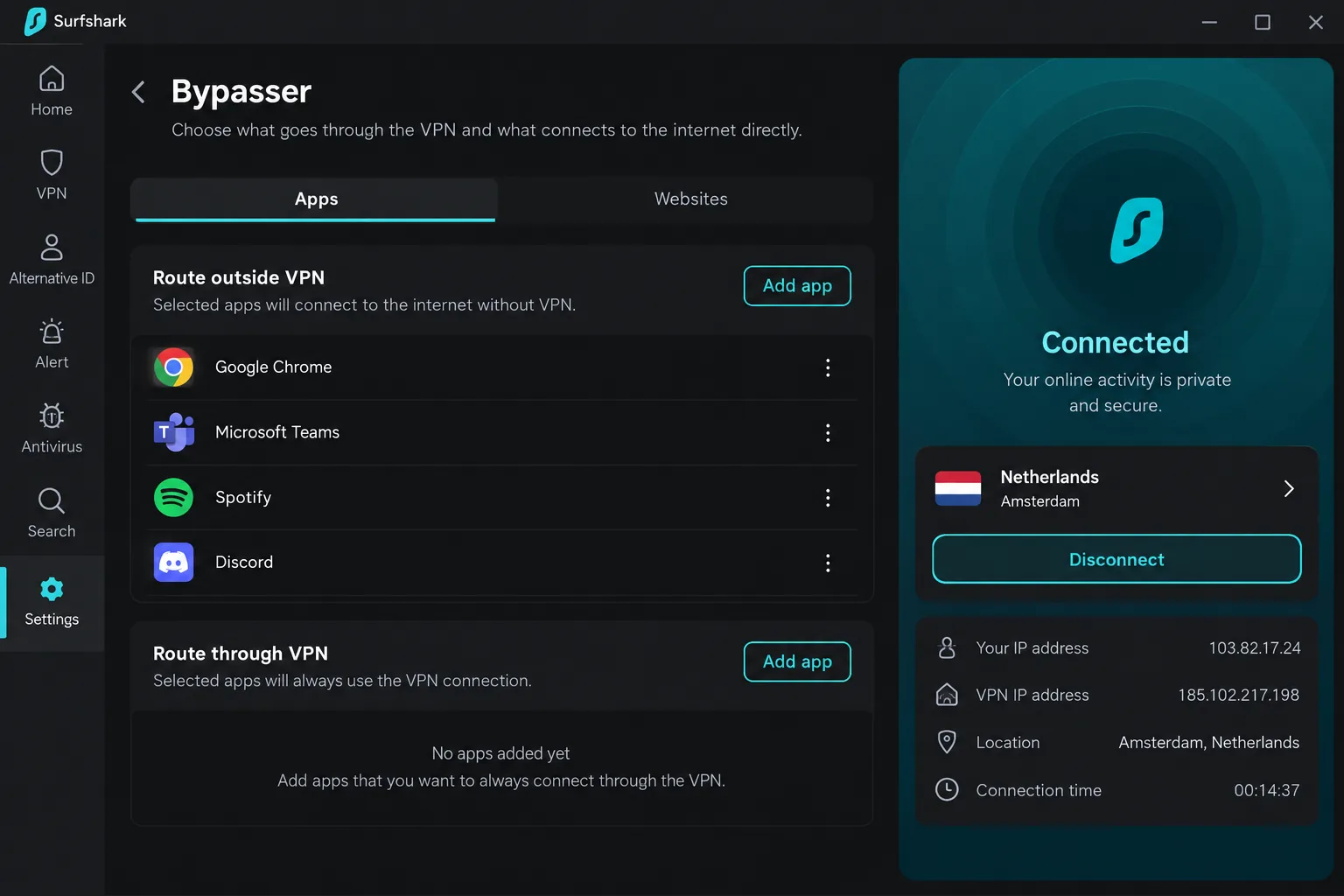Click the Surfshark logo in title bar
Viewport: 1344px width, 896px height.
tap(35, 21)
